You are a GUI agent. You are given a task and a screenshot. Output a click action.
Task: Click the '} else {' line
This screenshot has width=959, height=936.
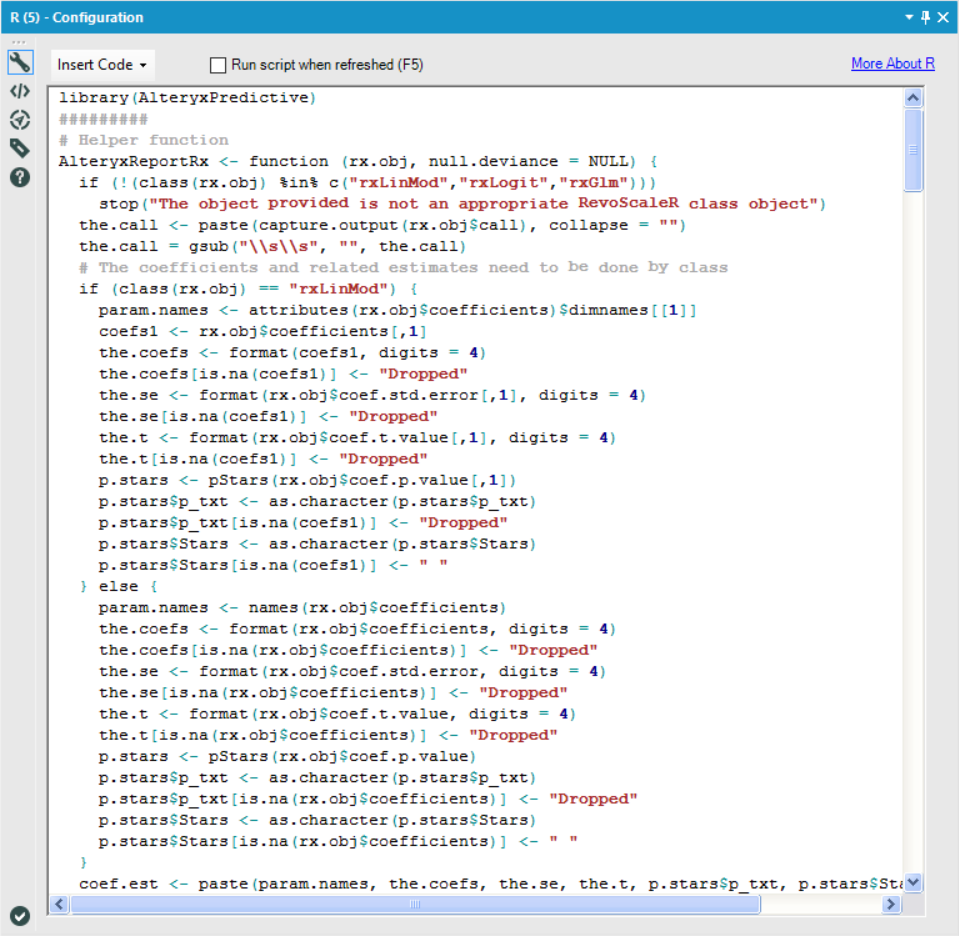[x=119, y=586]
